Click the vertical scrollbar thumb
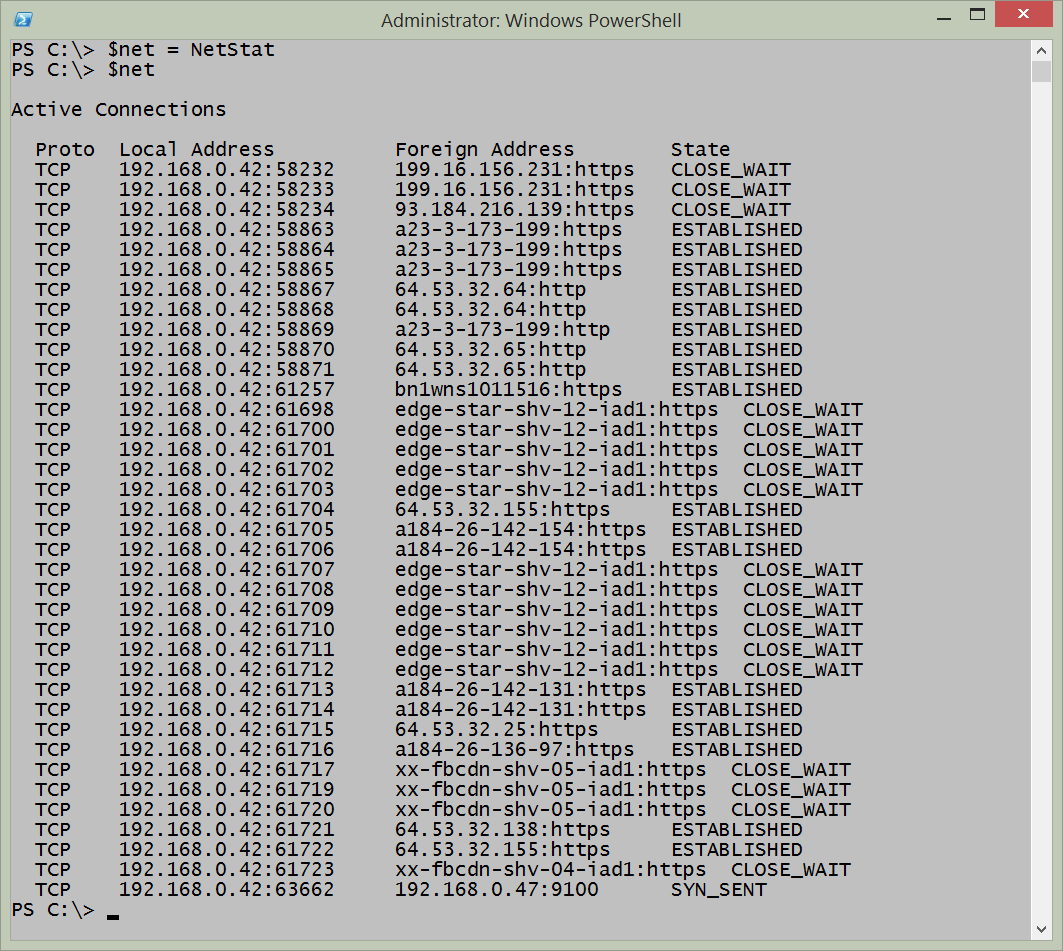This screenshot has width=1063, height=951. [x=1041, y=72]
